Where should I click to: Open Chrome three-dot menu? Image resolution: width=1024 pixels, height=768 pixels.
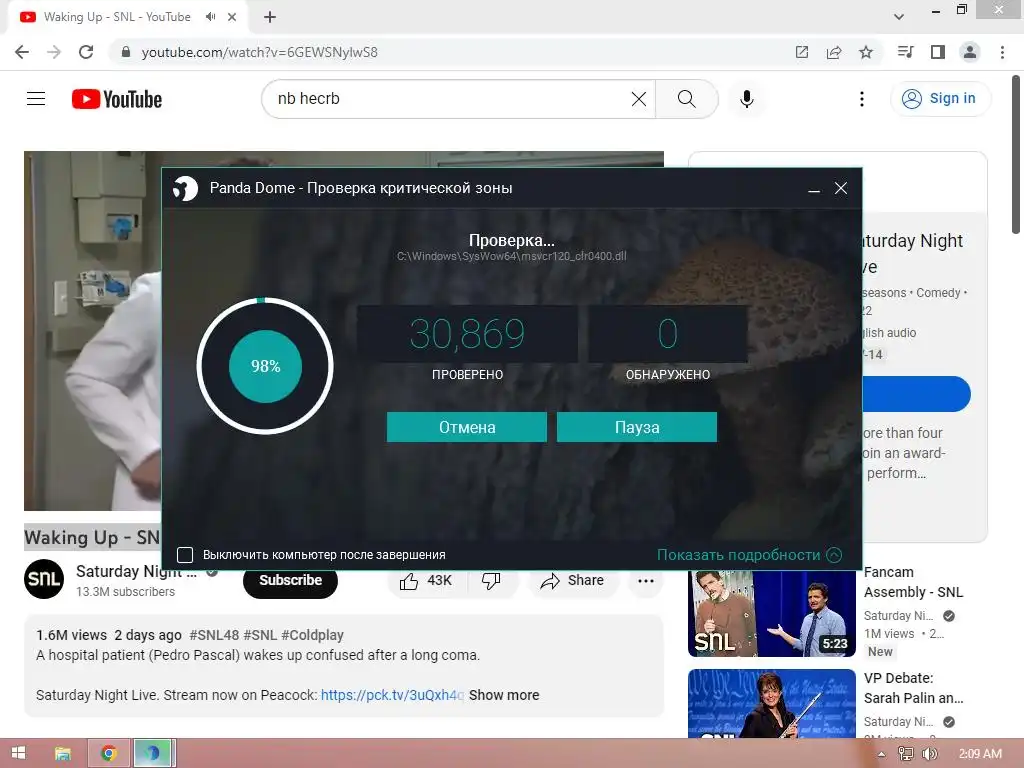pos(1002,52)
